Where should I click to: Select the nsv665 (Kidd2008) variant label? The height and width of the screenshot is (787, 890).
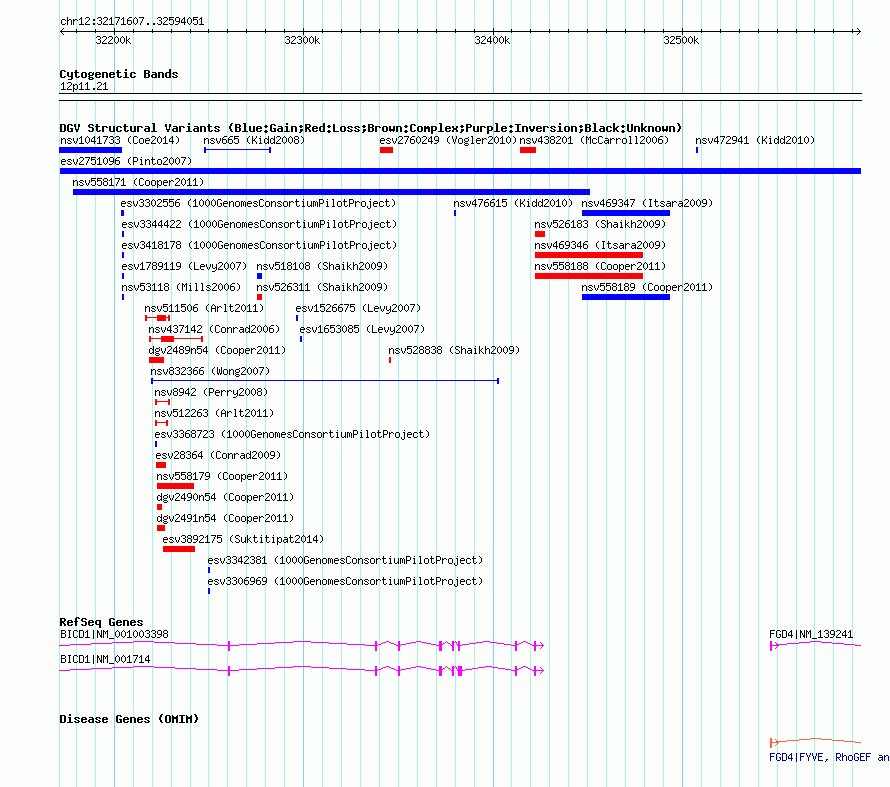[254, 140]
